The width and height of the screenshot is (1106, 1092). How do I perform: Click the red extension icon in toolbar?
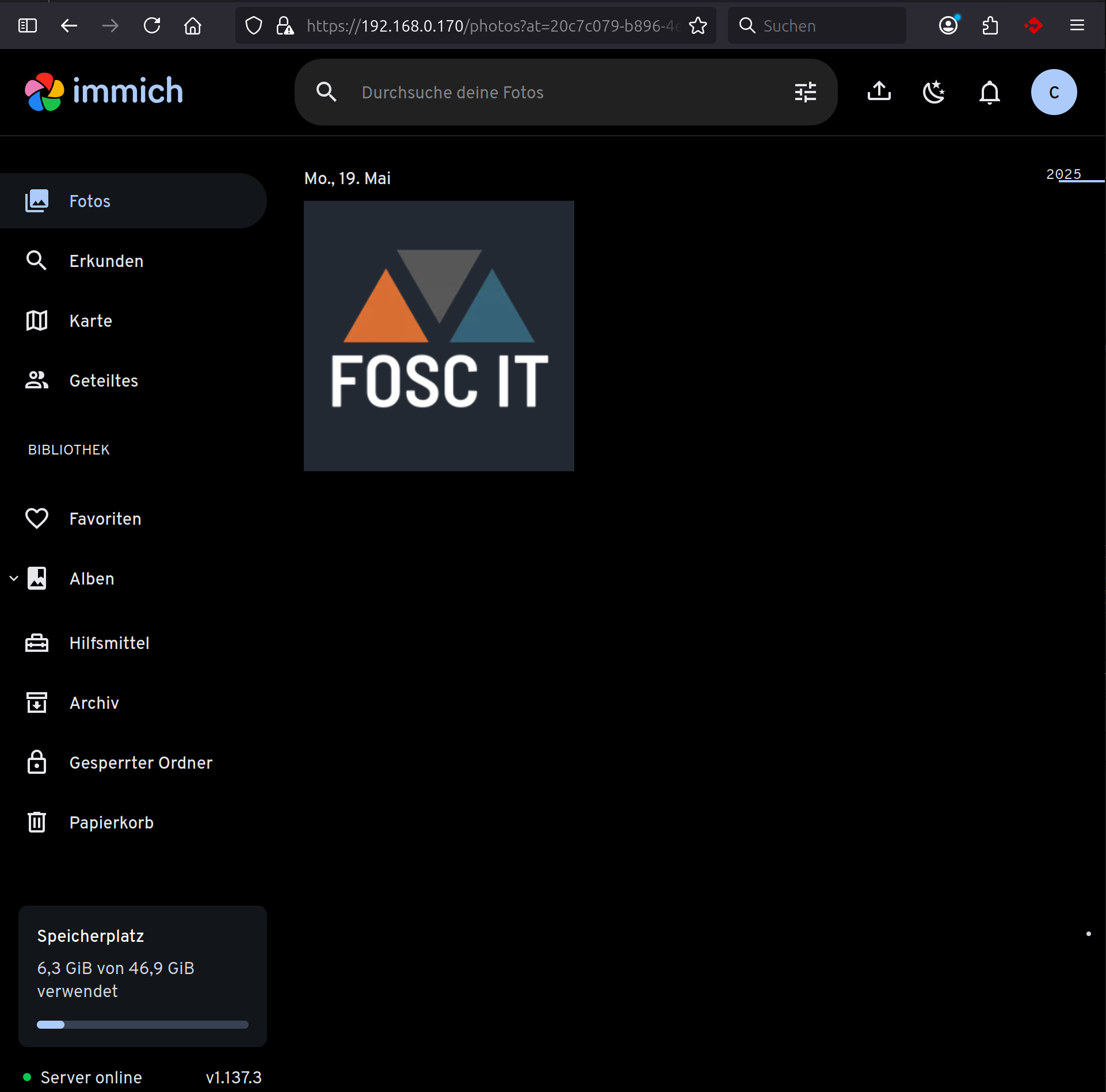[1033, 25]
